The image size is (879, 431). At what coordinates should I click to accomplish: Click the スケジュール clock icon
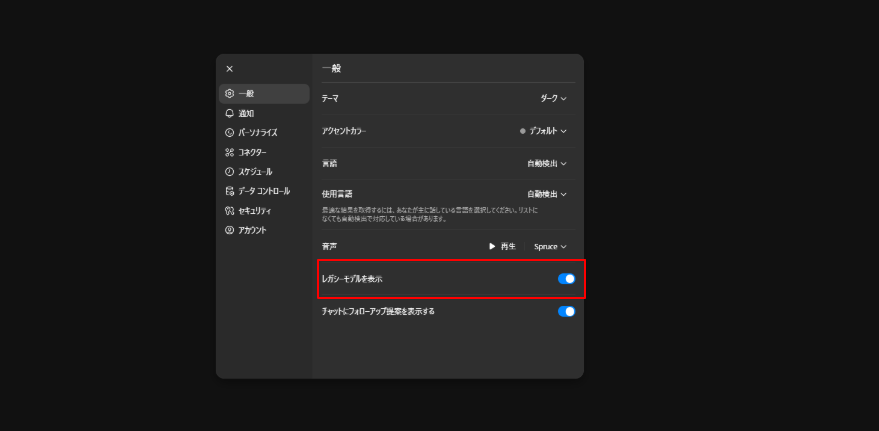229,172
